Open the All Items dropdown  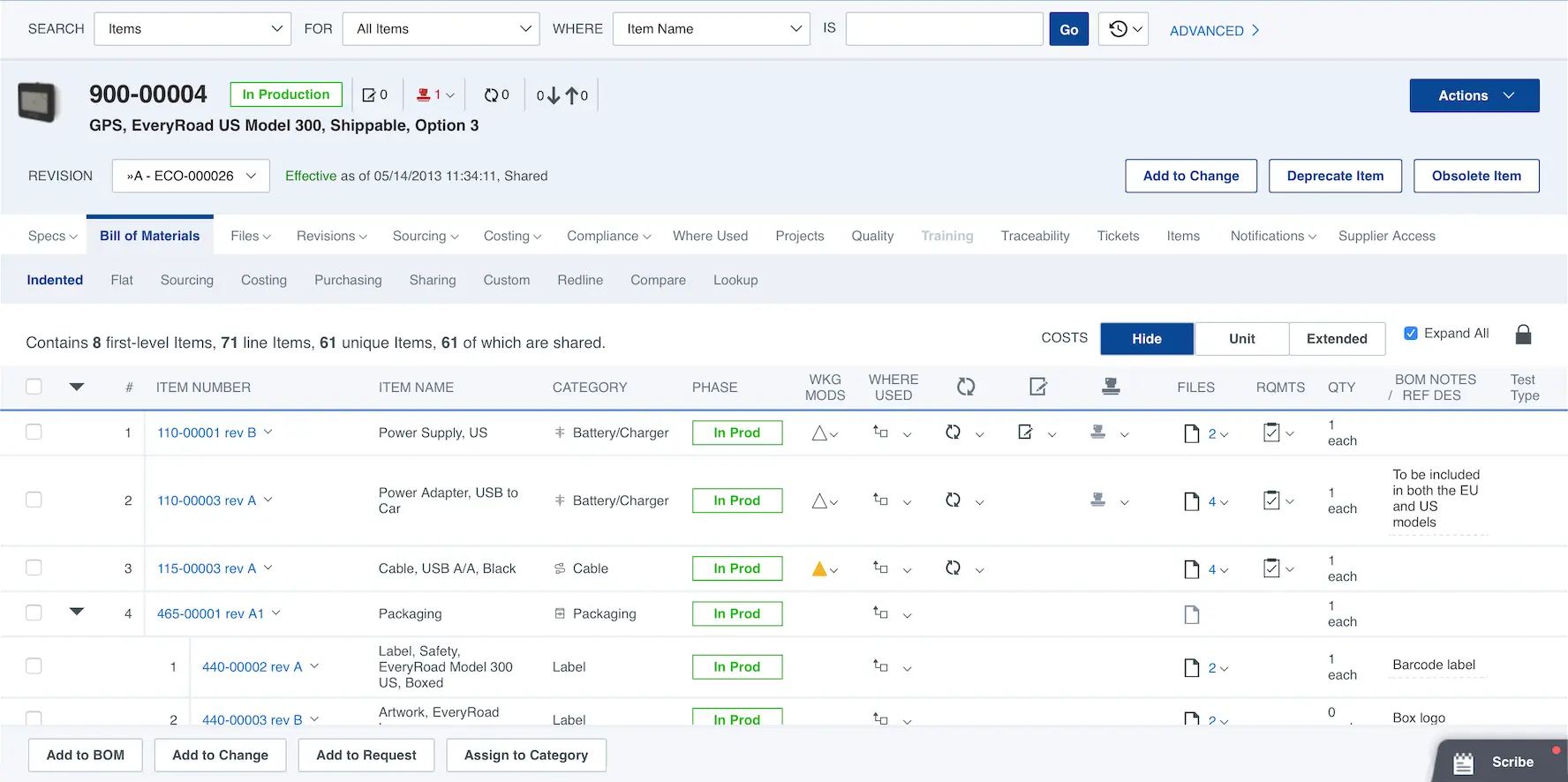441,29
